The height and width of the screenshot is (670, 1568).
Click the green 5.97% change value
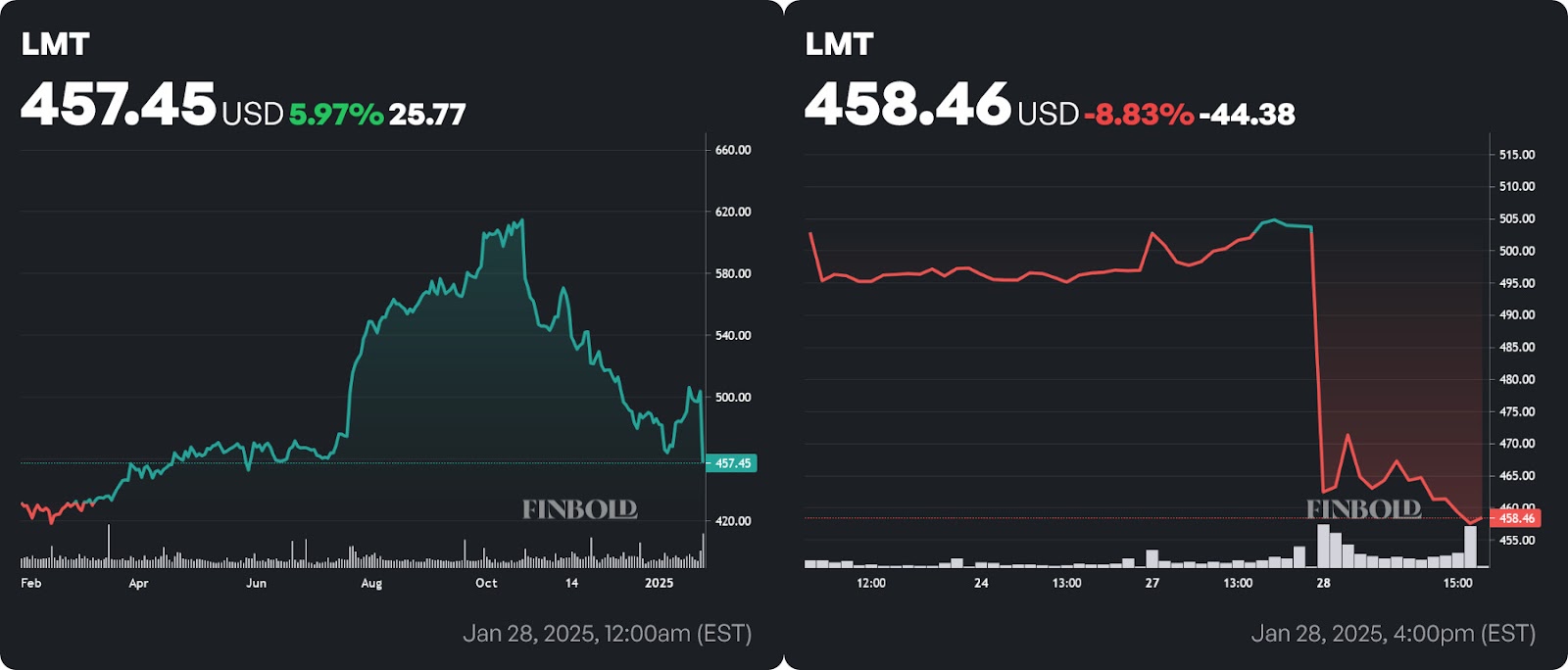[x=336, y=115]
